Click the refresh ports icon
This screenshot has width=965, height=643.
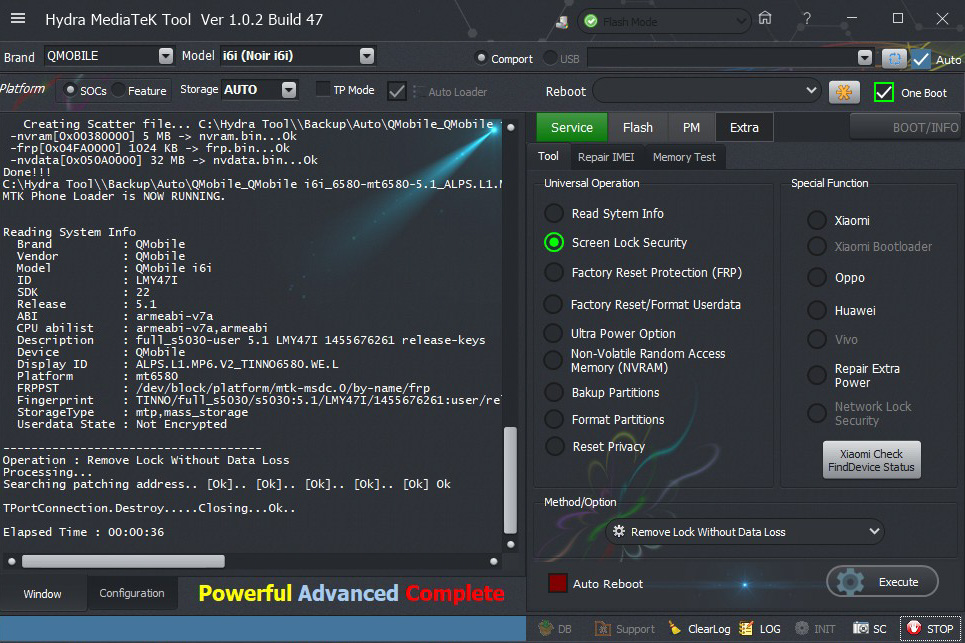[893, 59]
